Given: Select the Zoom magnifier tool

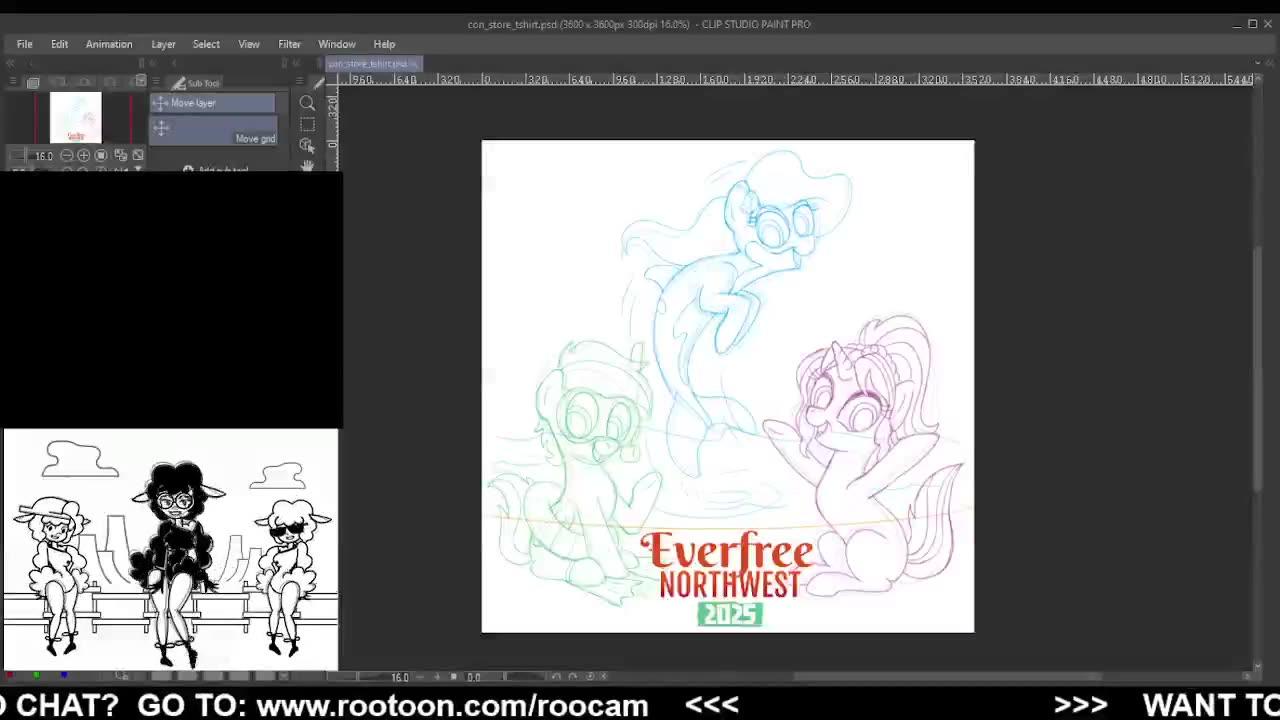Looking at the screenshot, I should point(307,103).
